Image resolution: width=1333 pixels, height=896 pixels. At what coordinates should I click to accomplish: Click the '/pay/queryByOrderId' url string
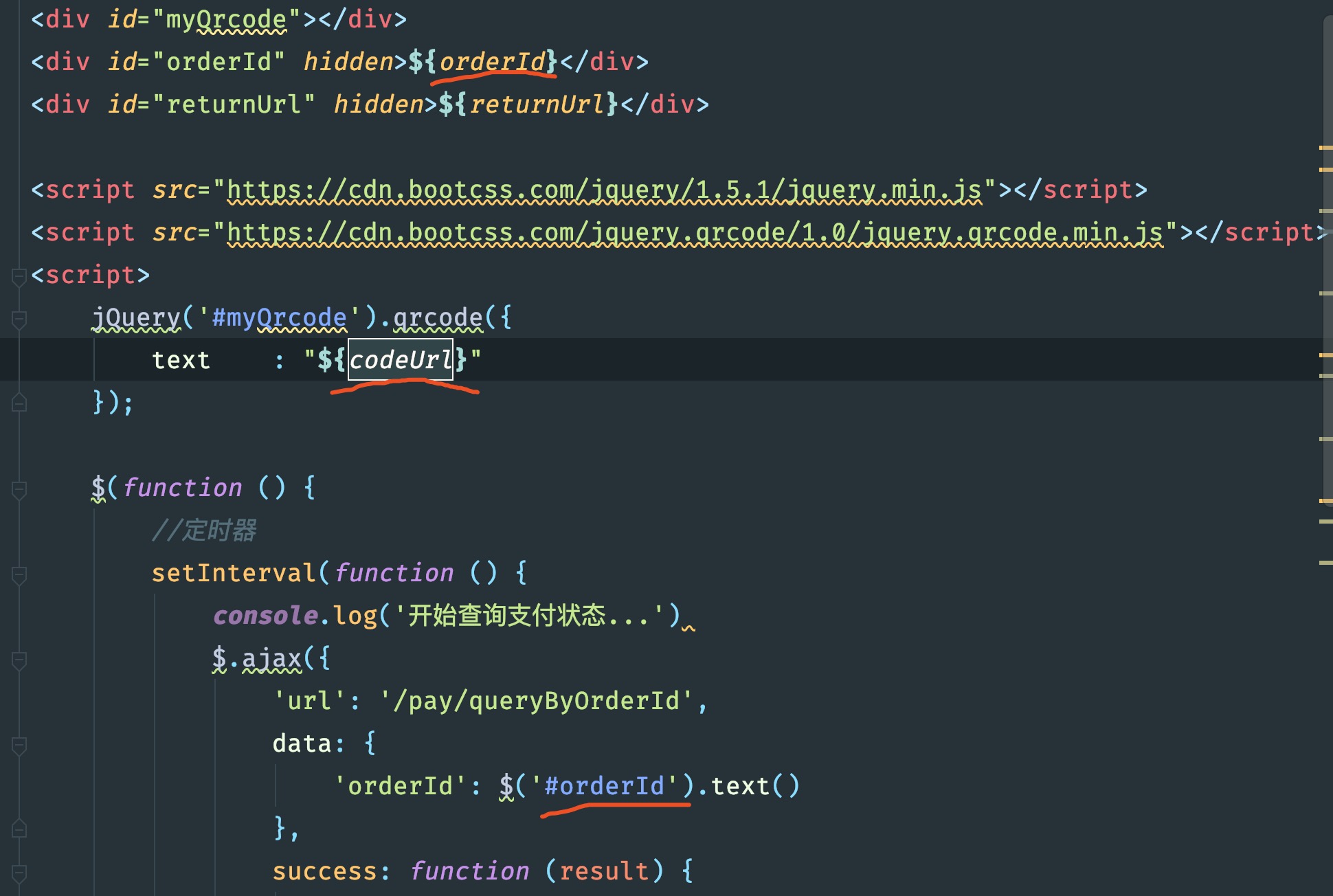tap(536, 701)
